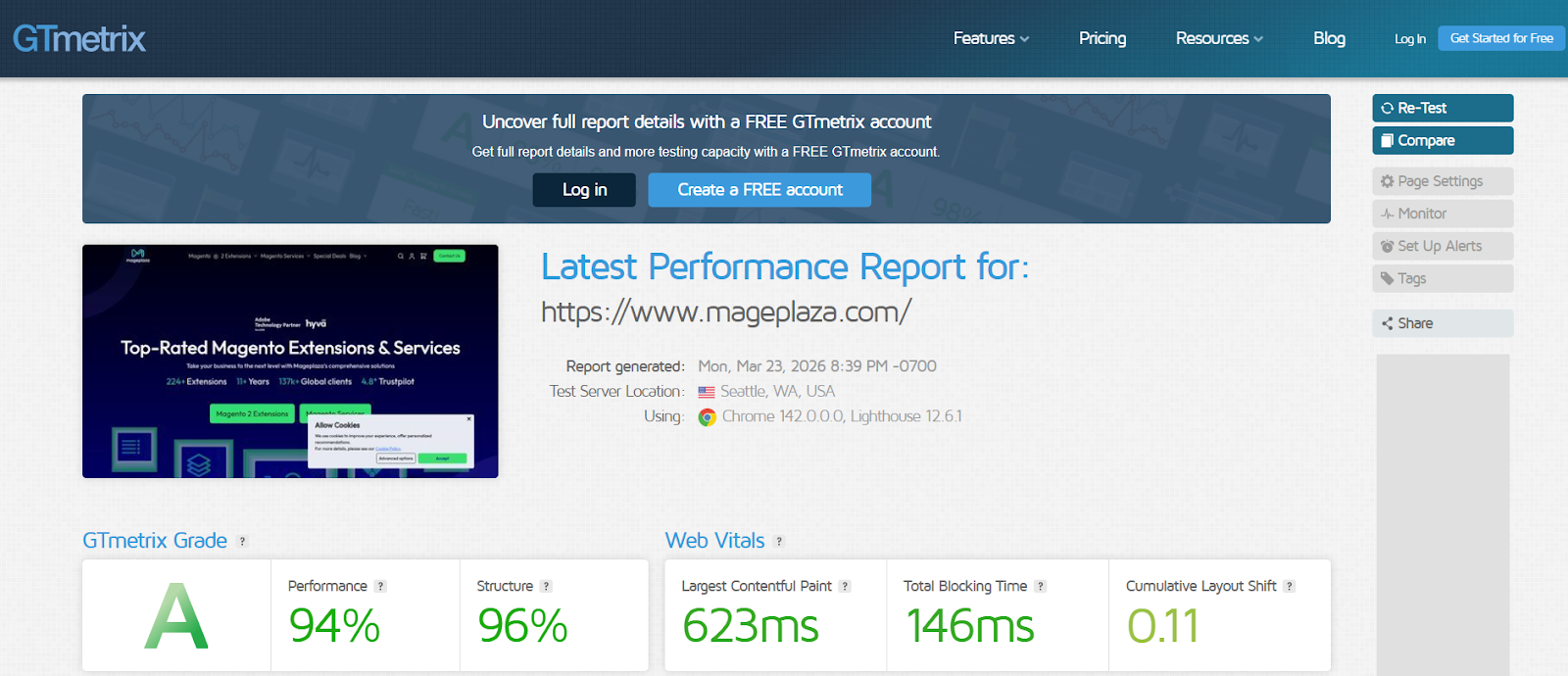Click the Re-Test refresh icon

(x=1387, y=108)
